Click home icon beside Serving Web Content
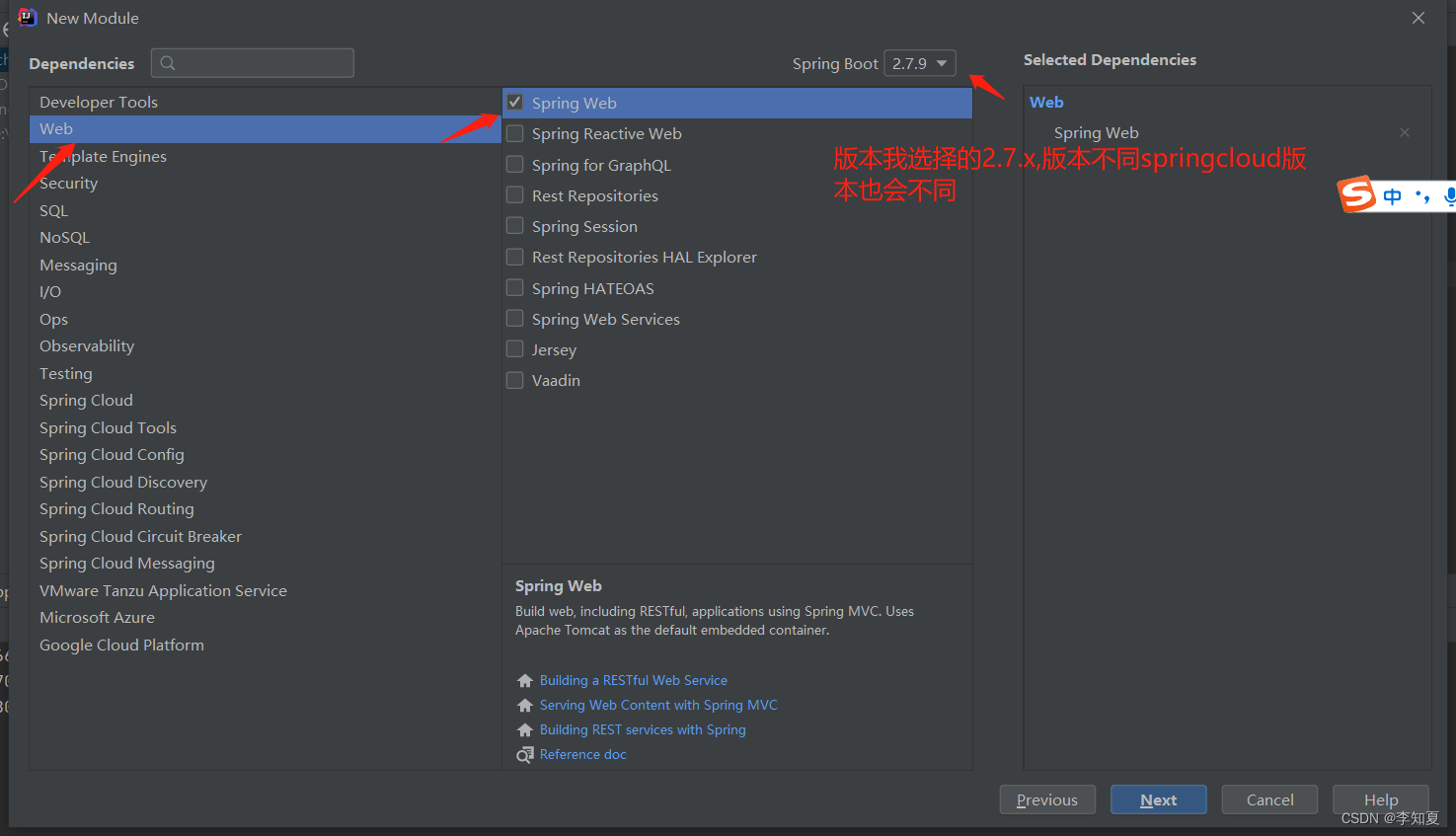Viewport: 1456px width, 836px height. (525, 705)
